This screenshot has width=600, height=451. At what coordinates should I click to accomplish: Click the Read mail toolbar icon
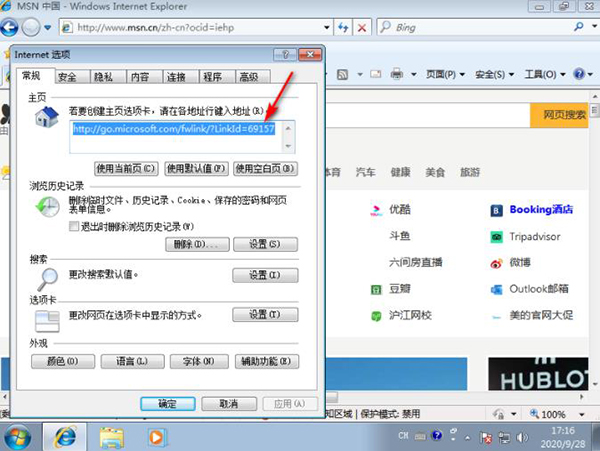(376, 74)
